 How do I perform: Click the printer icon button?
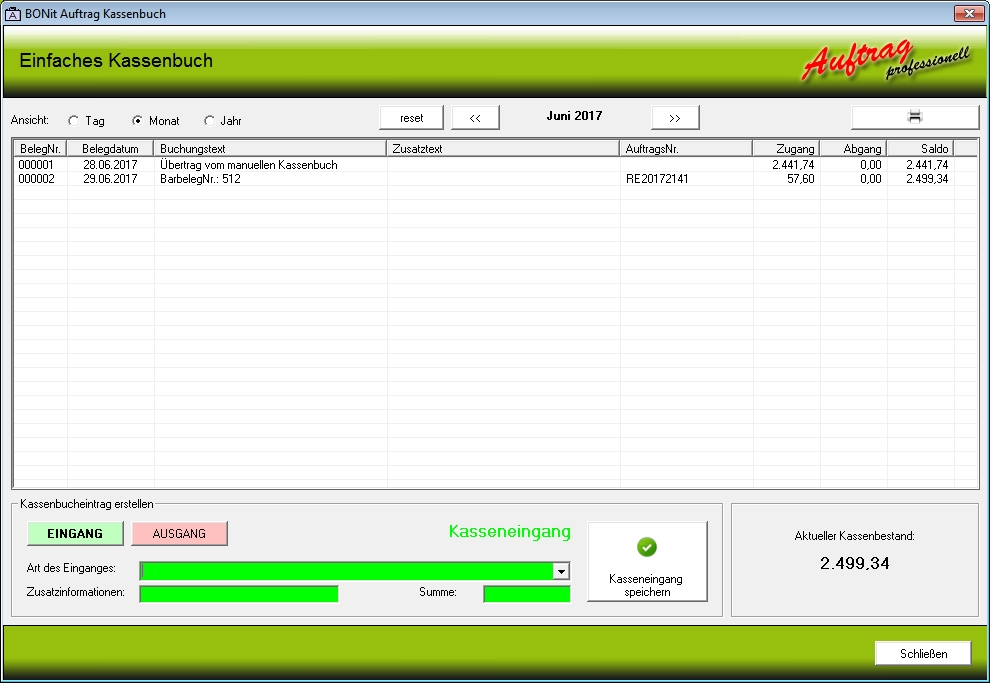[915, 117]
